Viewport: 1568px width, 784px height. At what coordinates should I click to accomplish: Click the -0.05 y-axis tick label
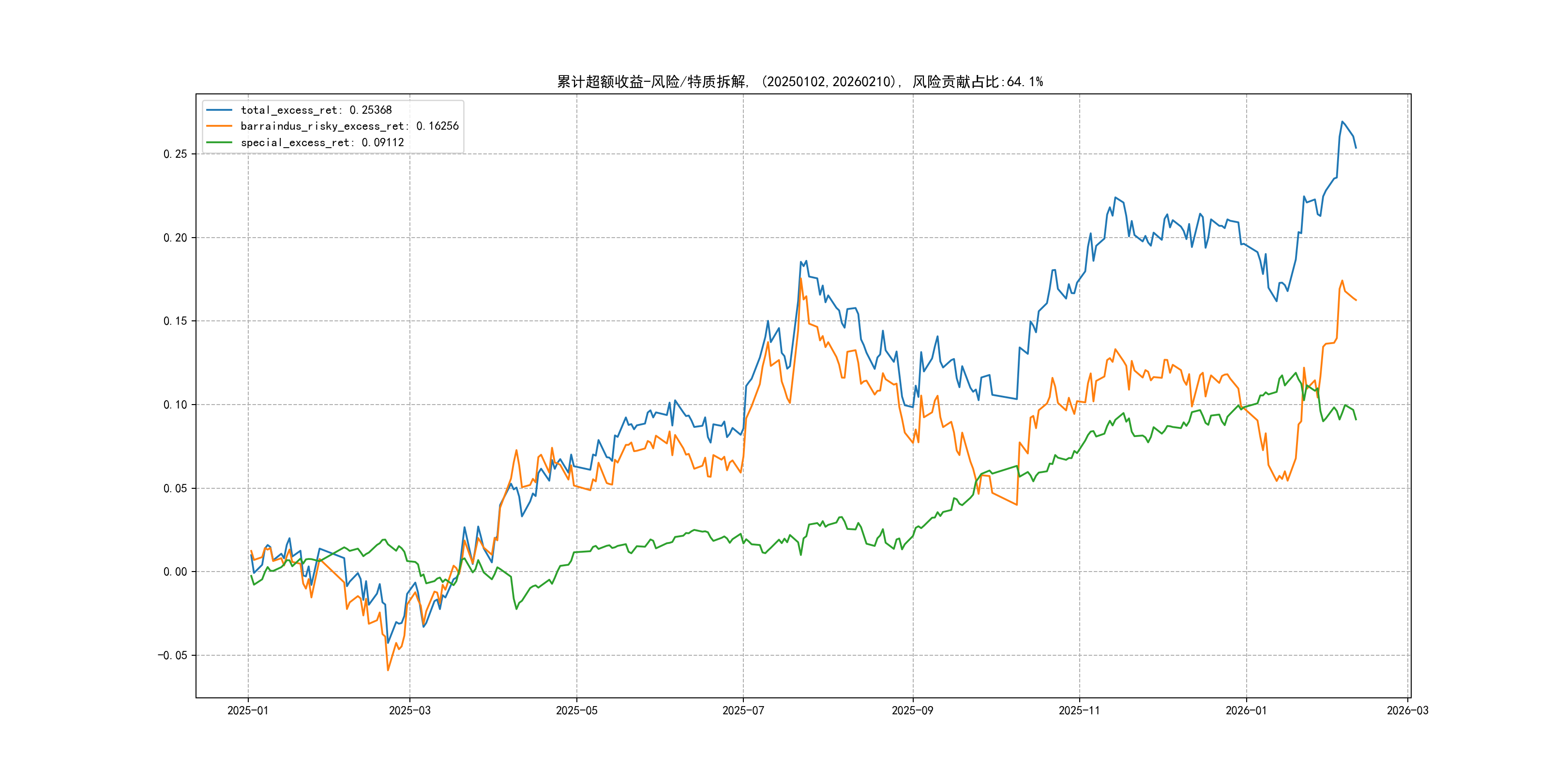tap(172, 656)
